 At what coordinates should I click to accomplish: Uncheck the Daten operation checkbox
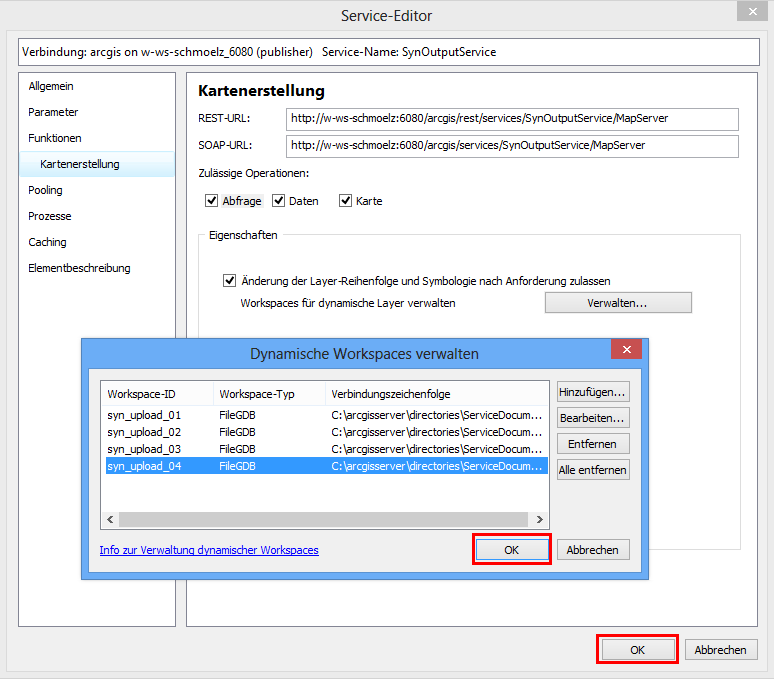(x=279, y=201)
